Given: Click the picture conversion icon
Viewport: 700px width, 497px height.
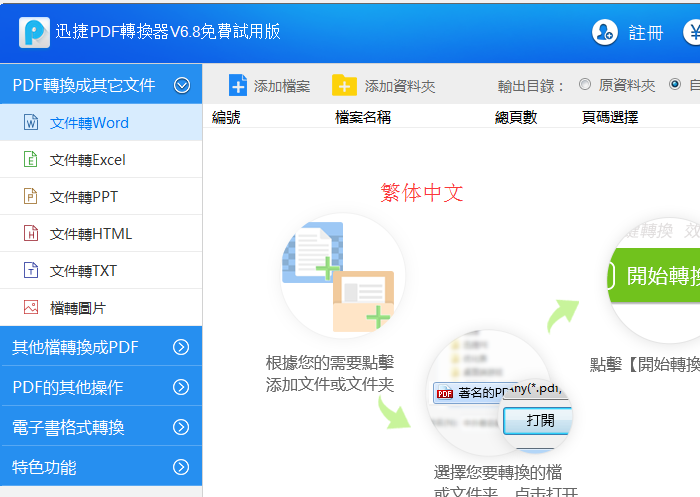Looking at the screenshot, I should coord(31,307).
